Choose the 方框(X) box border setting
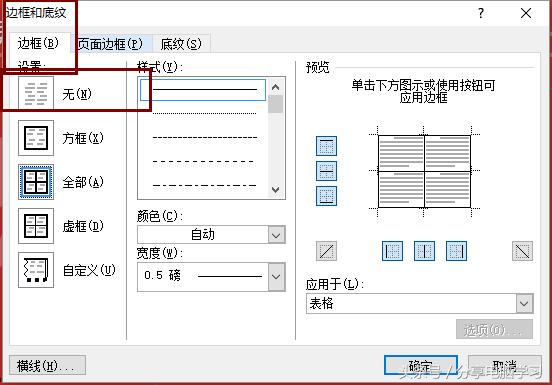Viewport: 552px width, 385px height. pyautogui.click(x=36, y=138)
